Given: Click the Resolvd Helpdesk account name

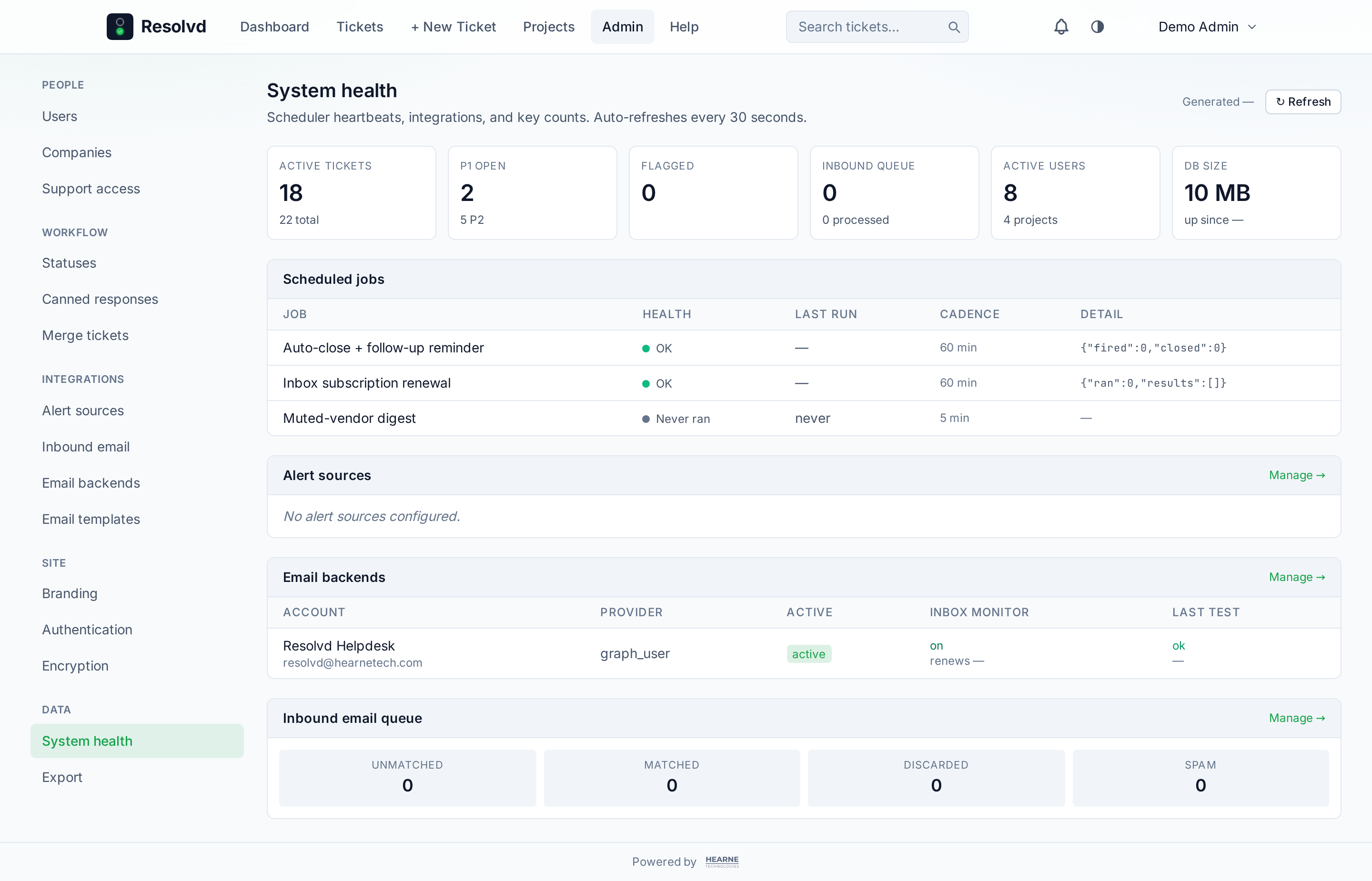Looking at the screenshot, I should tap(339, 646).
